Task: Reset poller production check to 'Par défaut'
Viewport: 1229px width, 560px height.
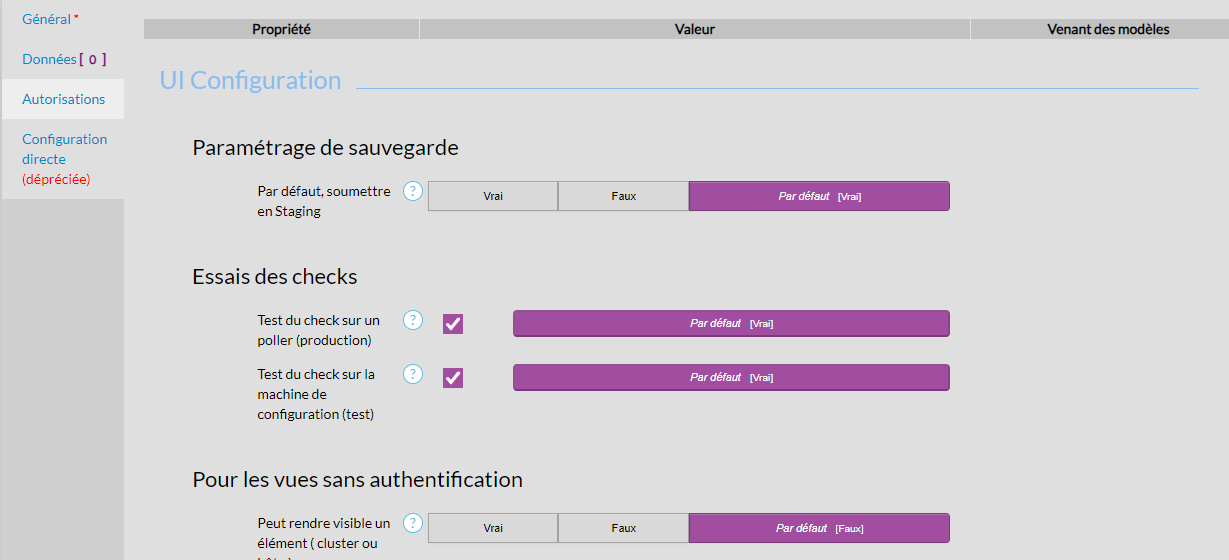Action: pyautogui.click(x=731, y=323)
